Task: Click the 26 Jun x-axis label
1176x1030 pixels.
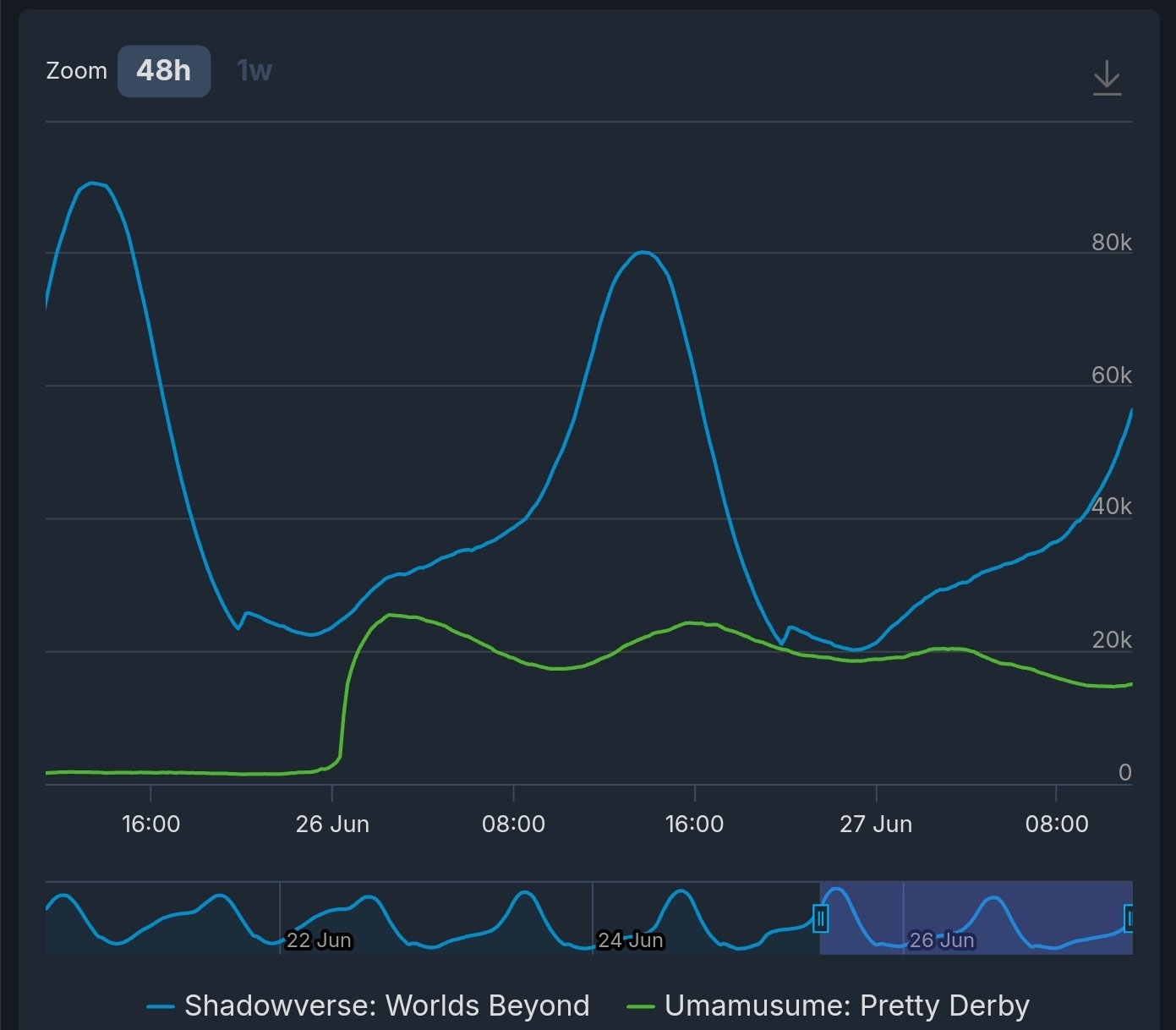Action: click(x=332, y=825)
